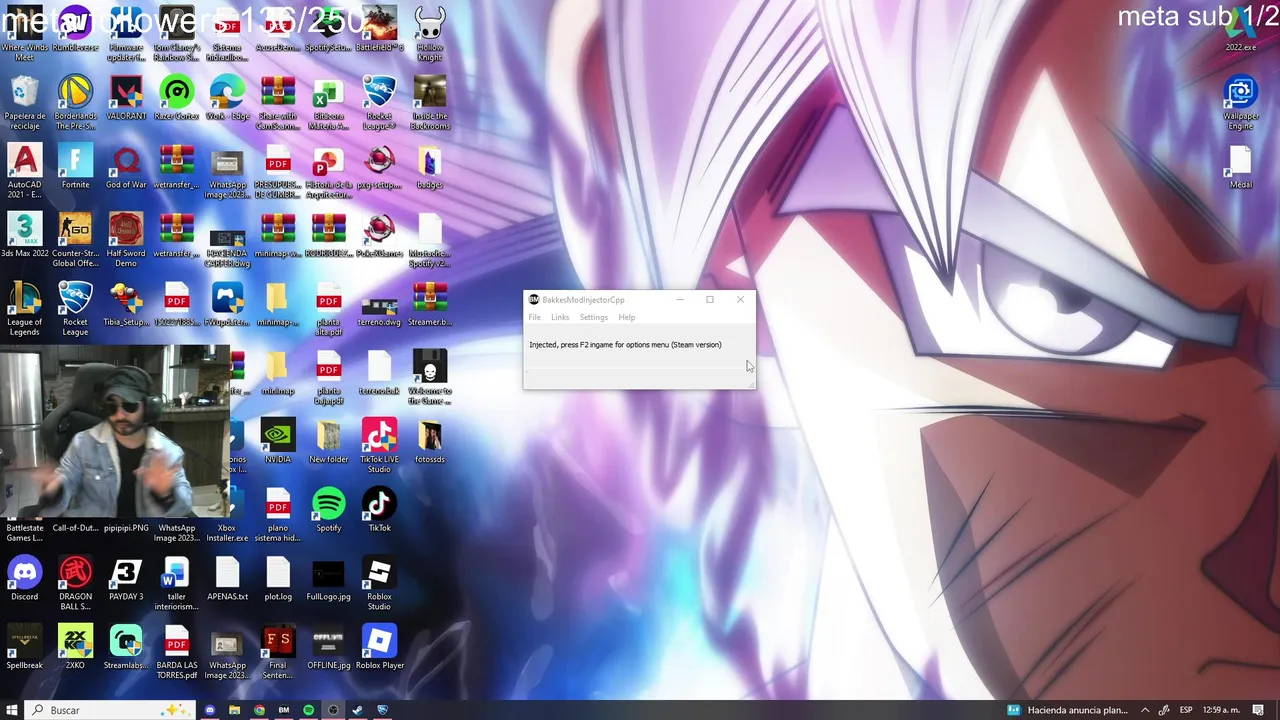Switch the ESP input language indicator

[1186, 710]
